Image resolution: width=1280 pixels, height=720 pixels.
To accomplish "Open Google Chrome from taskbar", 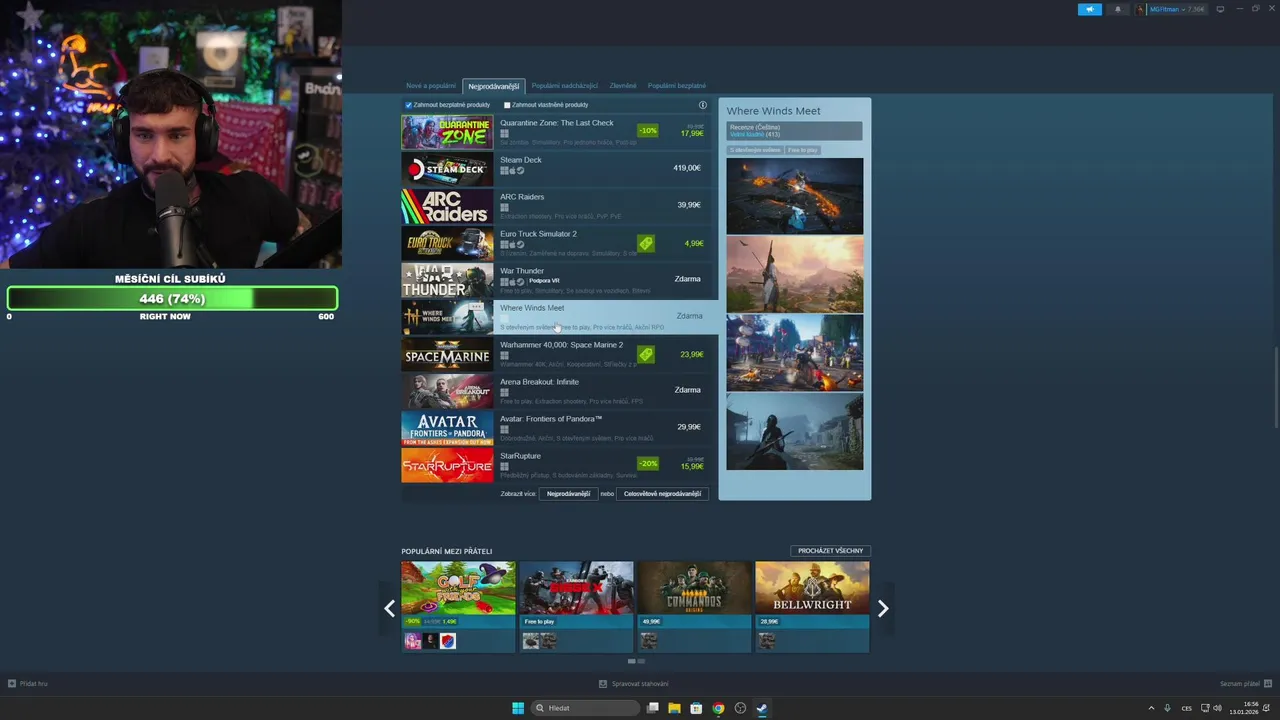I will click(718, 708).
